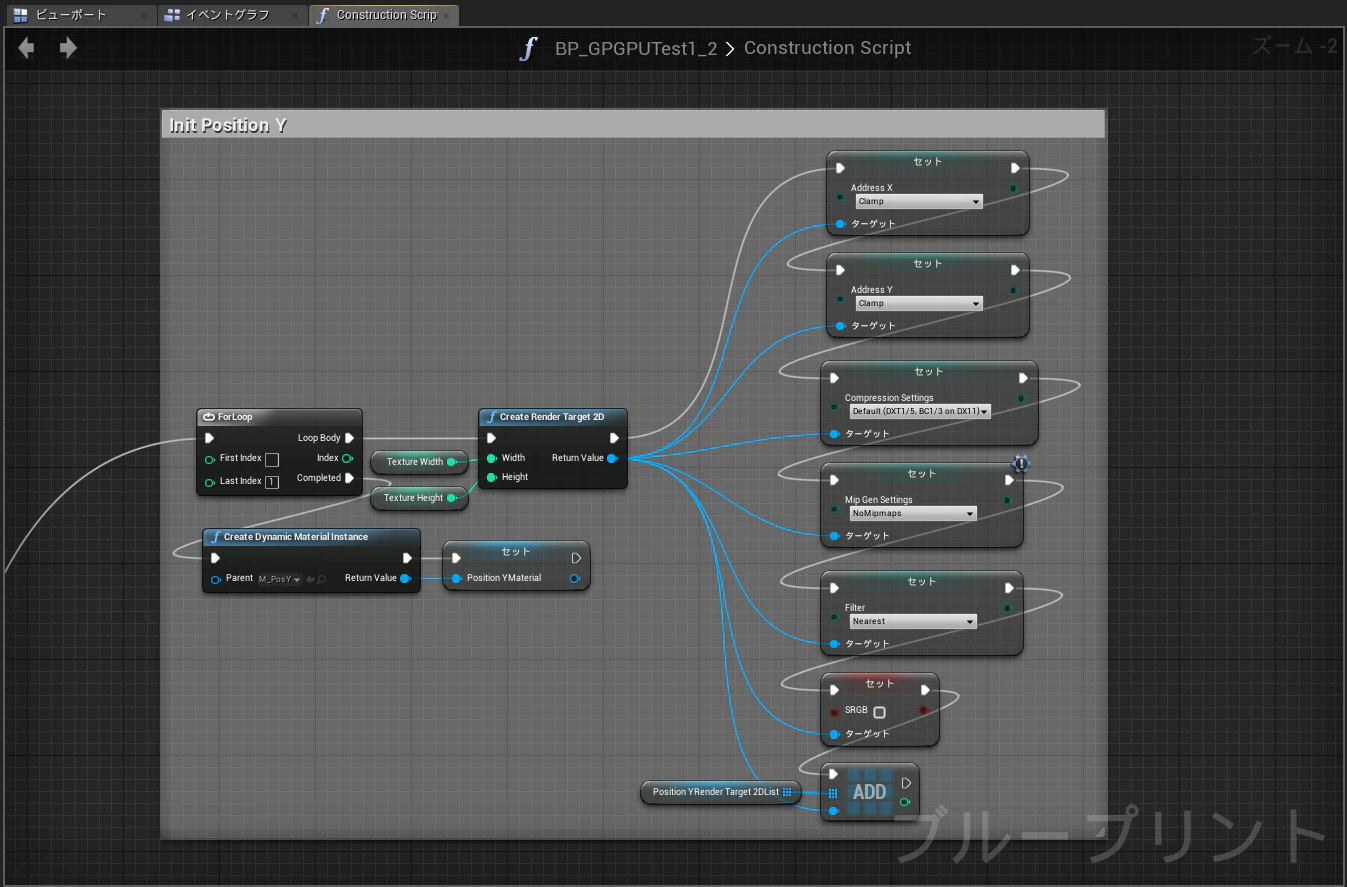Screen dimensions: 1347x887
Task: Click the magnifier icon beside the Parent field
Action: coord(322,579)
